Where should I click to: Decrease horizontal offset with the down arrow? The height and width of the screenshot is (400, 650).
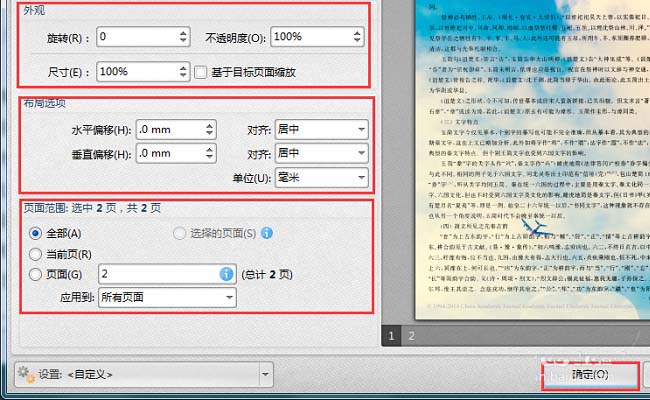coord(209,134)
